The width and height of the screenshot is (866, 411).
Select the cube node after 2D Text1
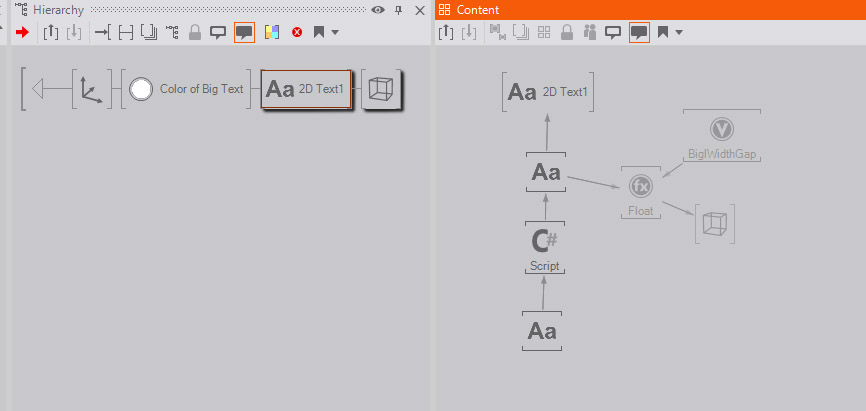(381, 89)
